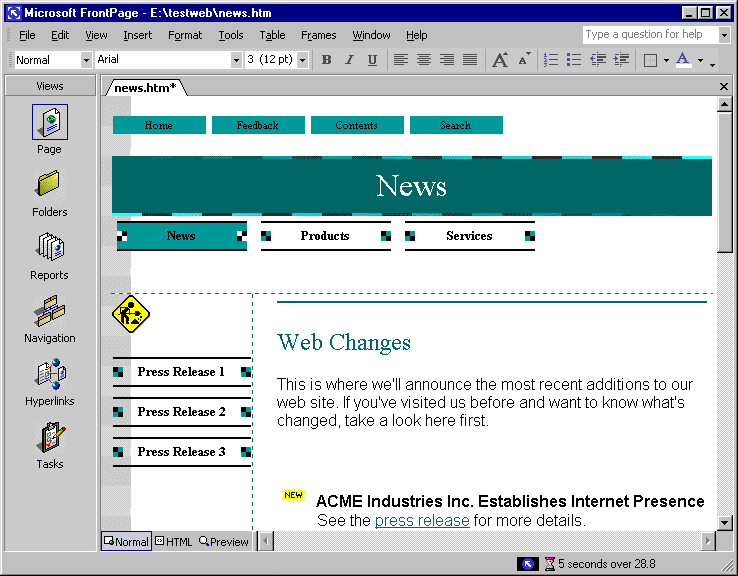This screenshot has width=738, height=576.
Task: Switch to HTML code view tab
Action: point(174,542)
